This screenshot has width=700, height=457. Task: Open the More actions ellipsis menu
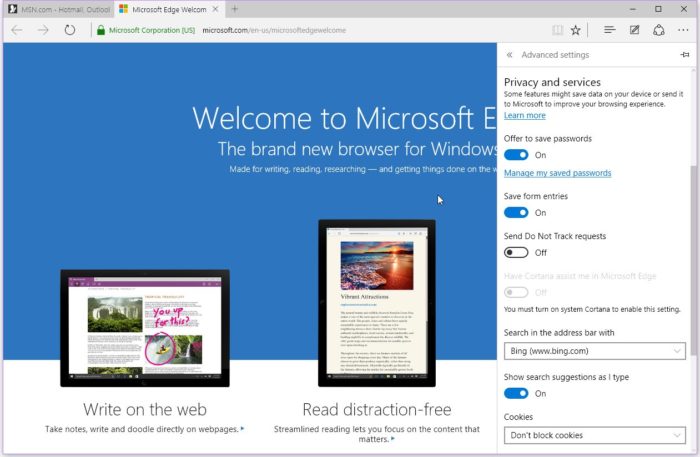coord(683,30)
